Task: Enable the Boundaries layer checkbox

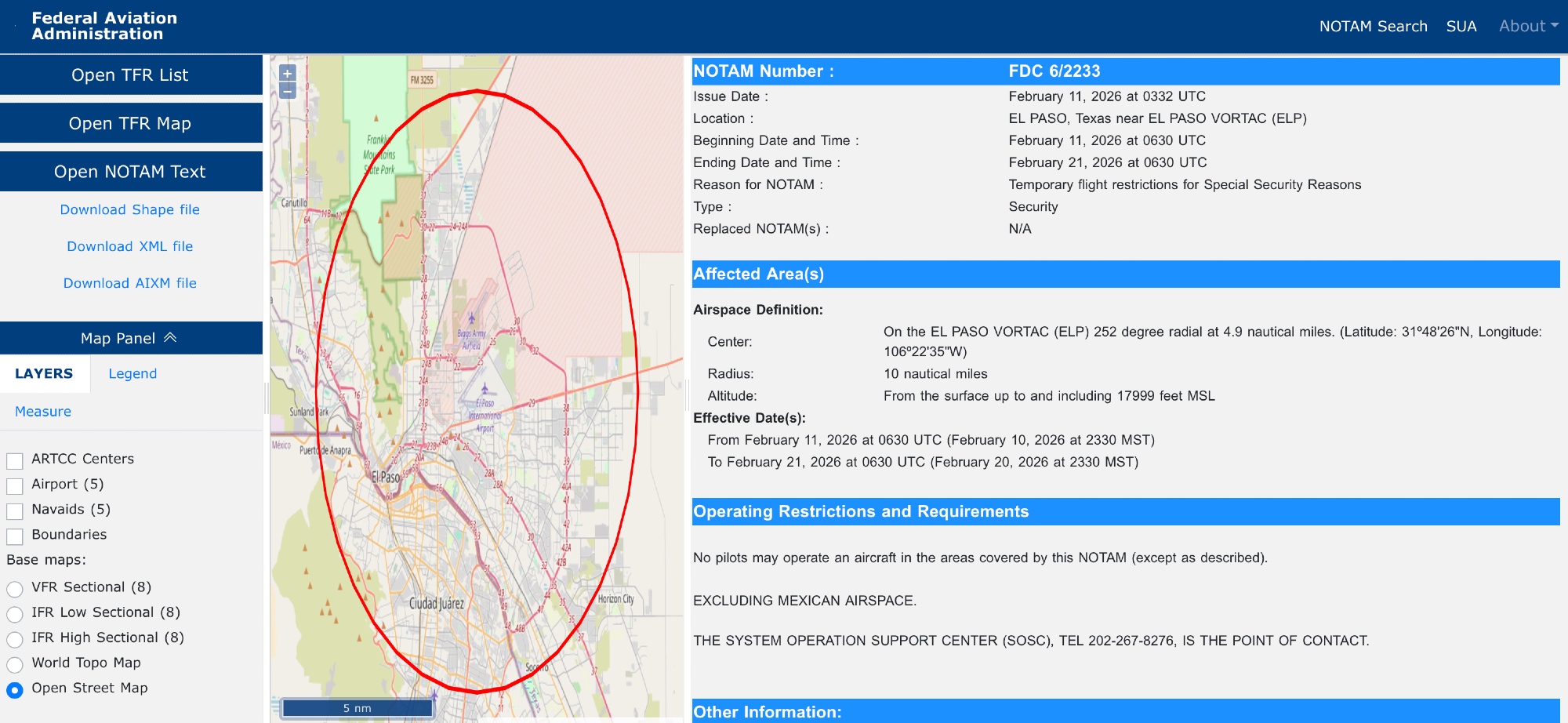Action: click(15, 536)
